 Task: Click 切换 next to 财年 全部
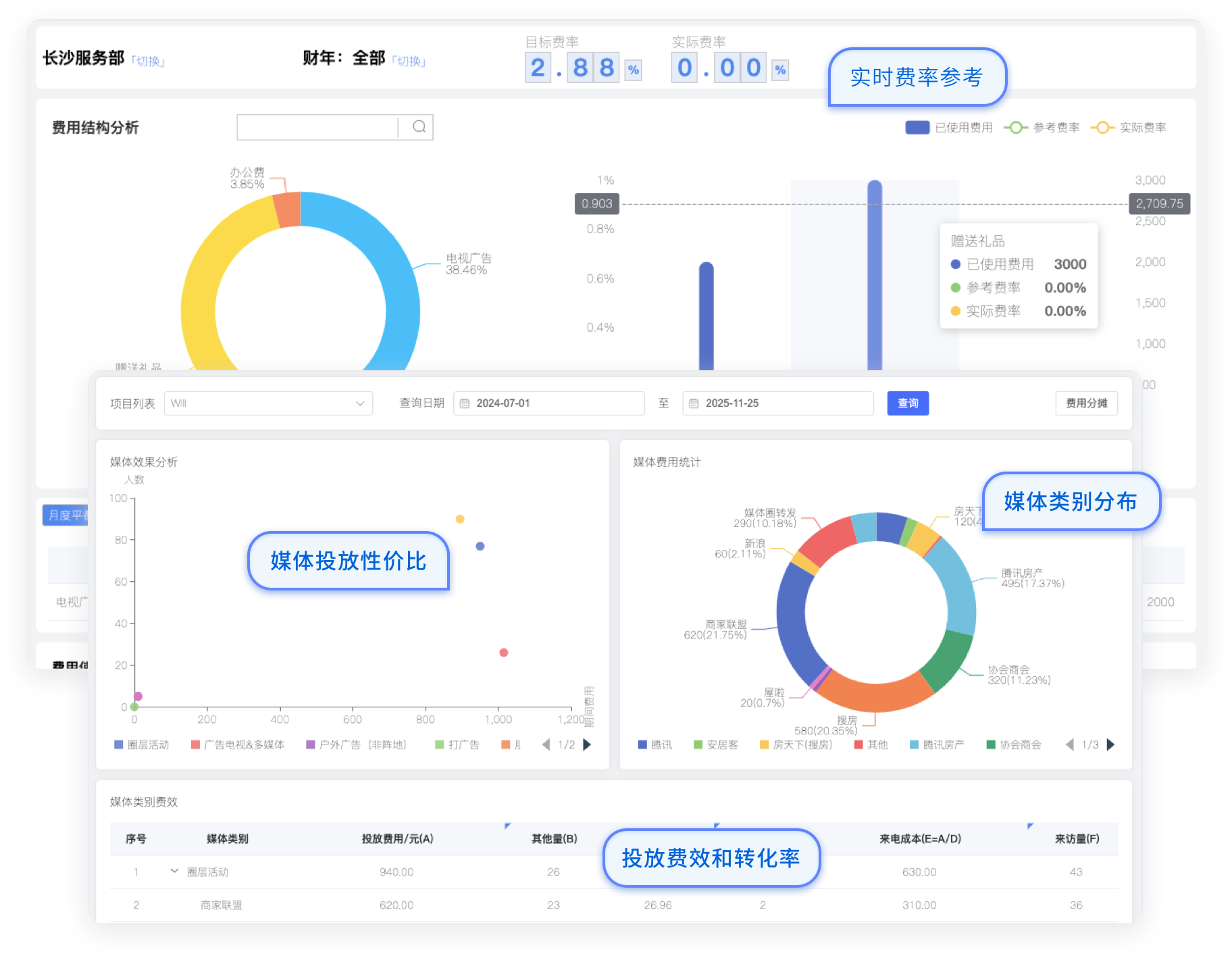409,61
